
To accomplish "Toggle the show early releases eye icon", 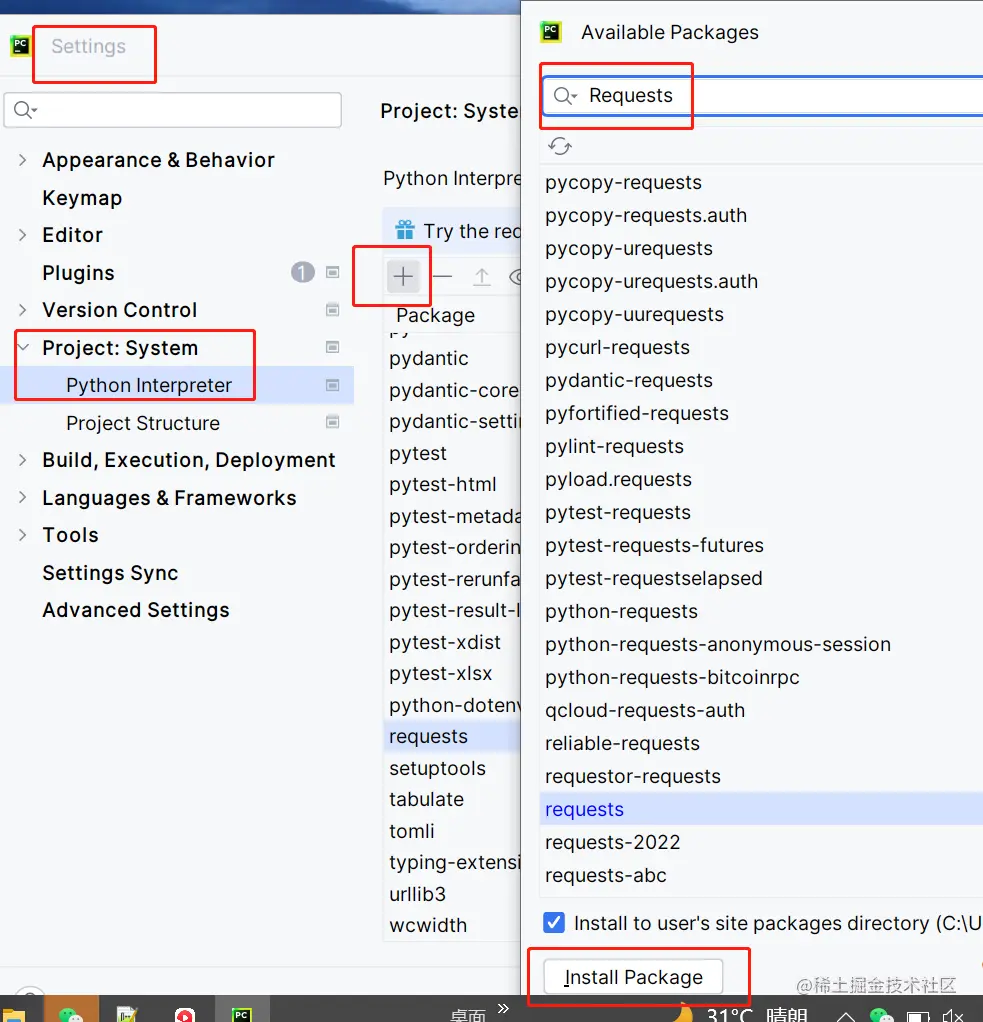I will [x=515, y=278].
